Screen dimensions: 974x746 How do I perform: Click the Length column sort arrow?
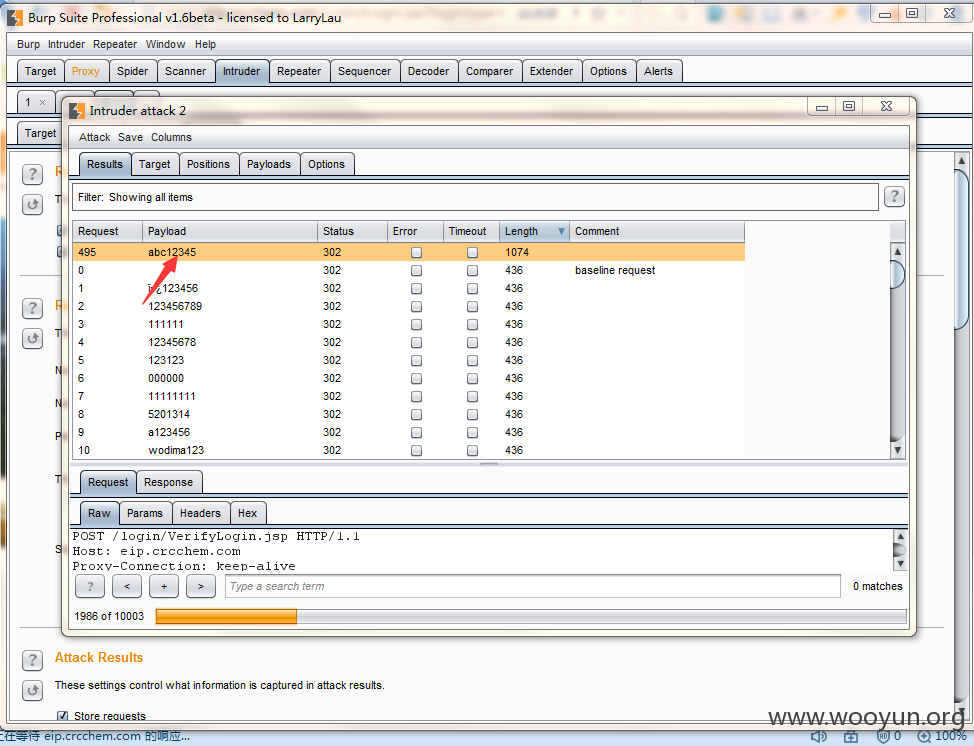click(561, 231)
